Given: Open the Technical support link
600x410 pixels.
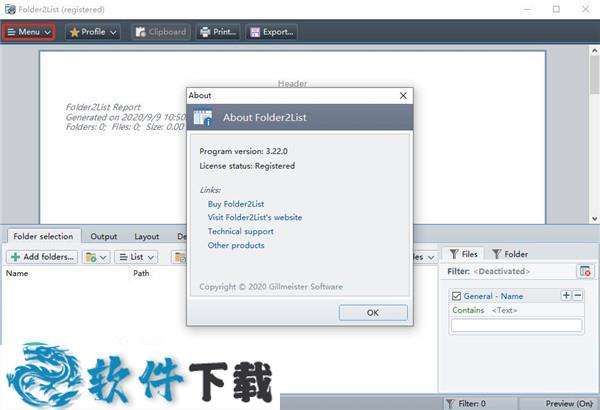Looking at the screenshot, I should (x=241, y=231).
